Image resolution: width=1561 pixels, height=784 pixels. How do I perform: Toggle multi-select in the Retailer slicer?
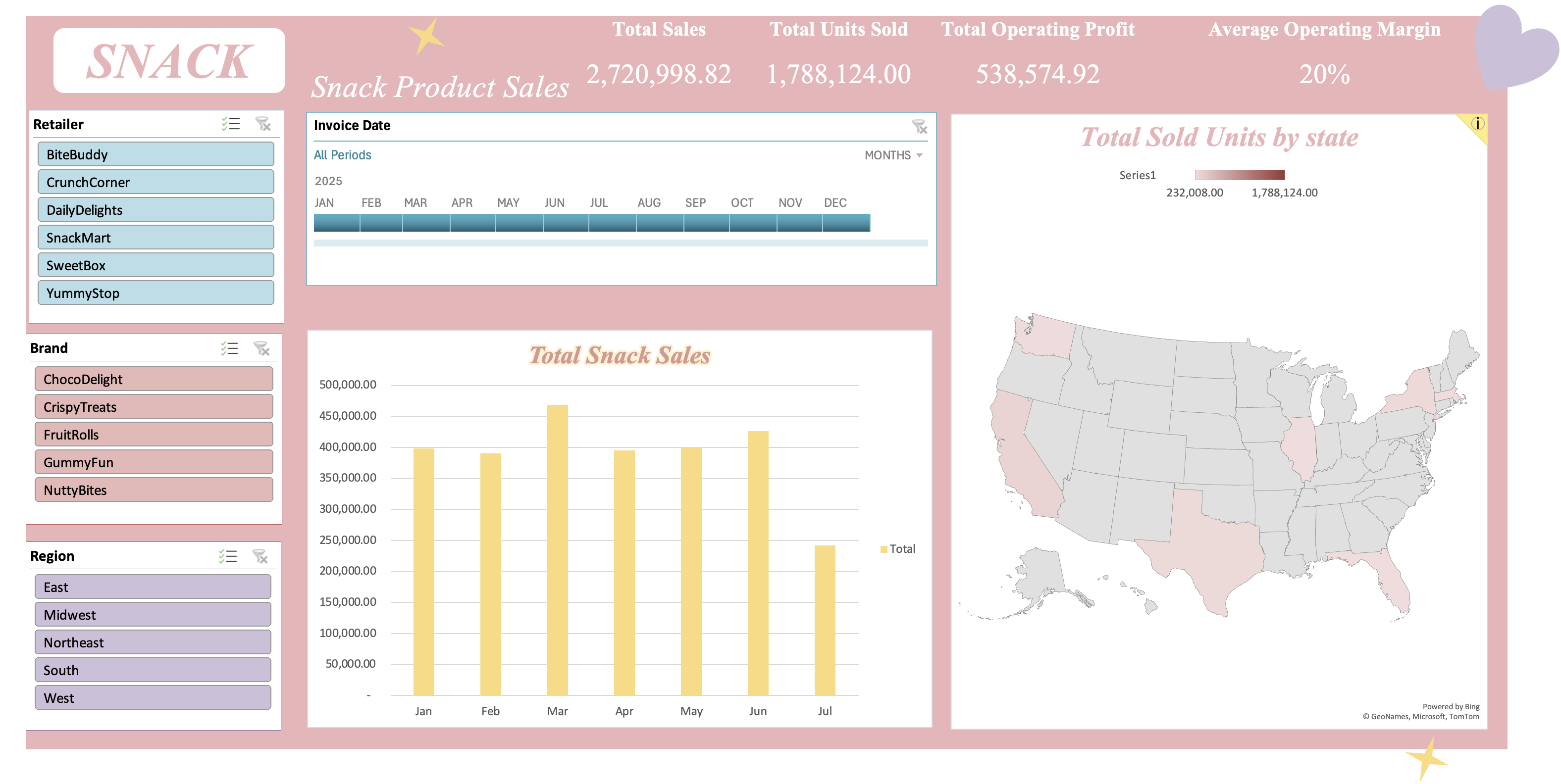[230, 124]
